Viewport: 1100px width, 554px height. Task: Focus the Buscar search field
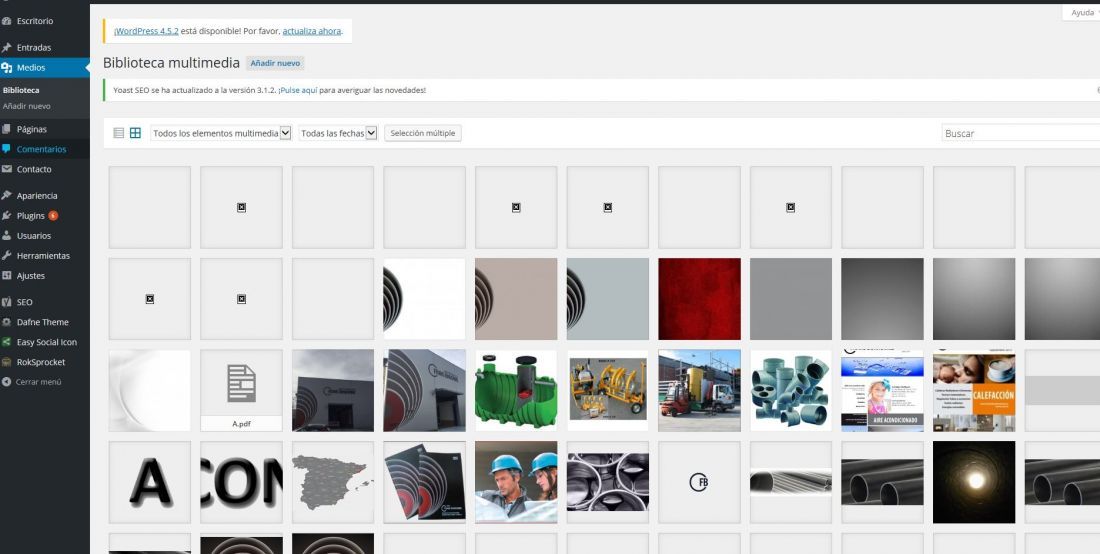pyautogui.click(x=1021, y=133)
